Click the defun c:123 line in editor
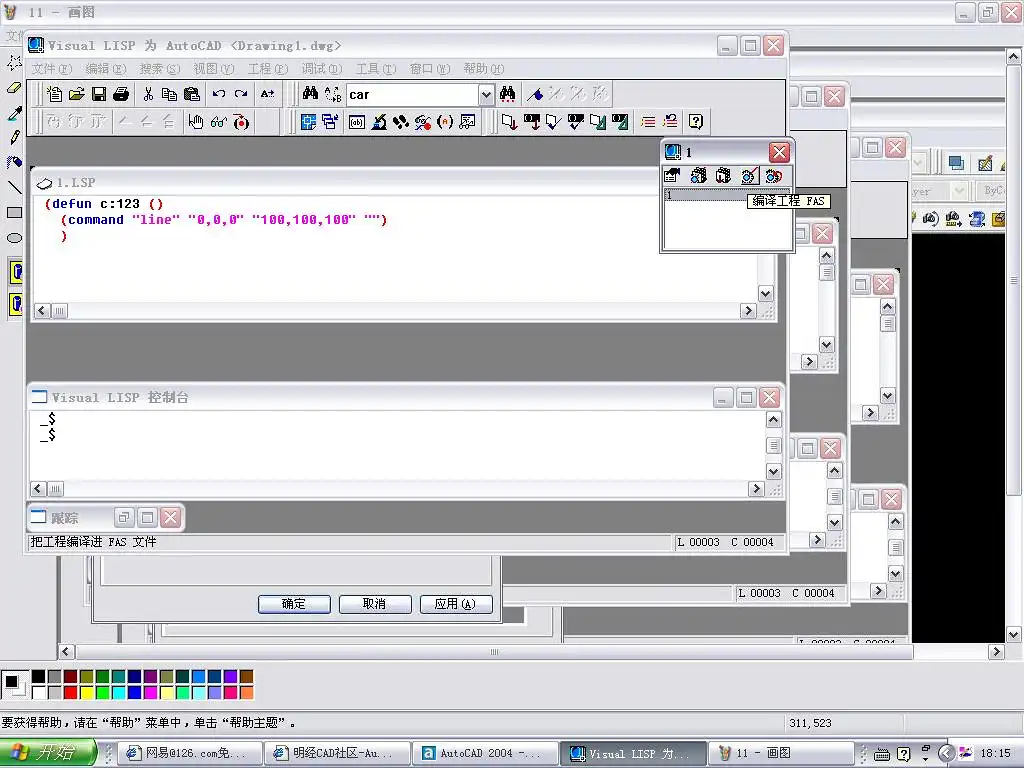Screen dimensions: 1024x768 104,204
